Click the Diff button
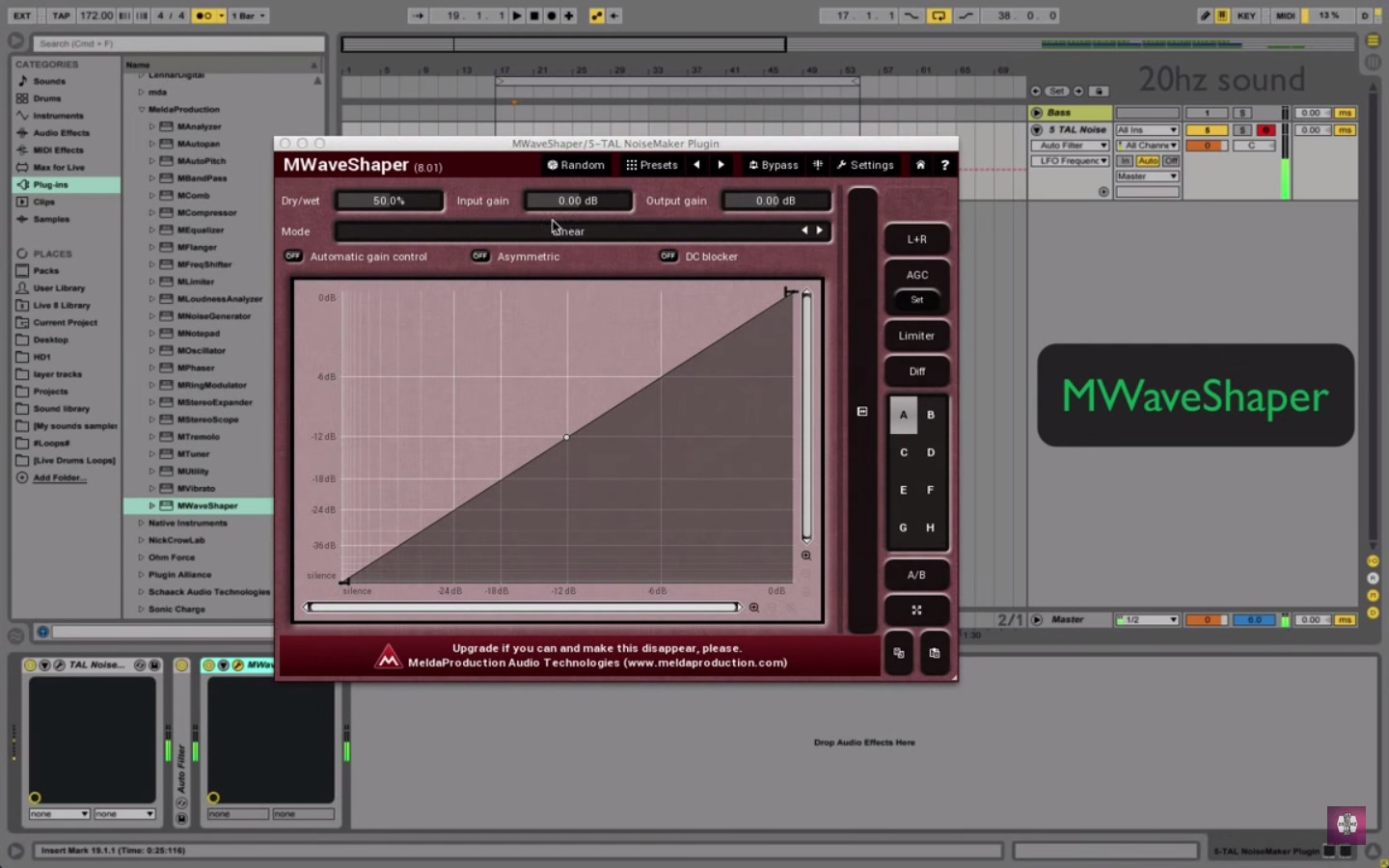 (916, 371)
